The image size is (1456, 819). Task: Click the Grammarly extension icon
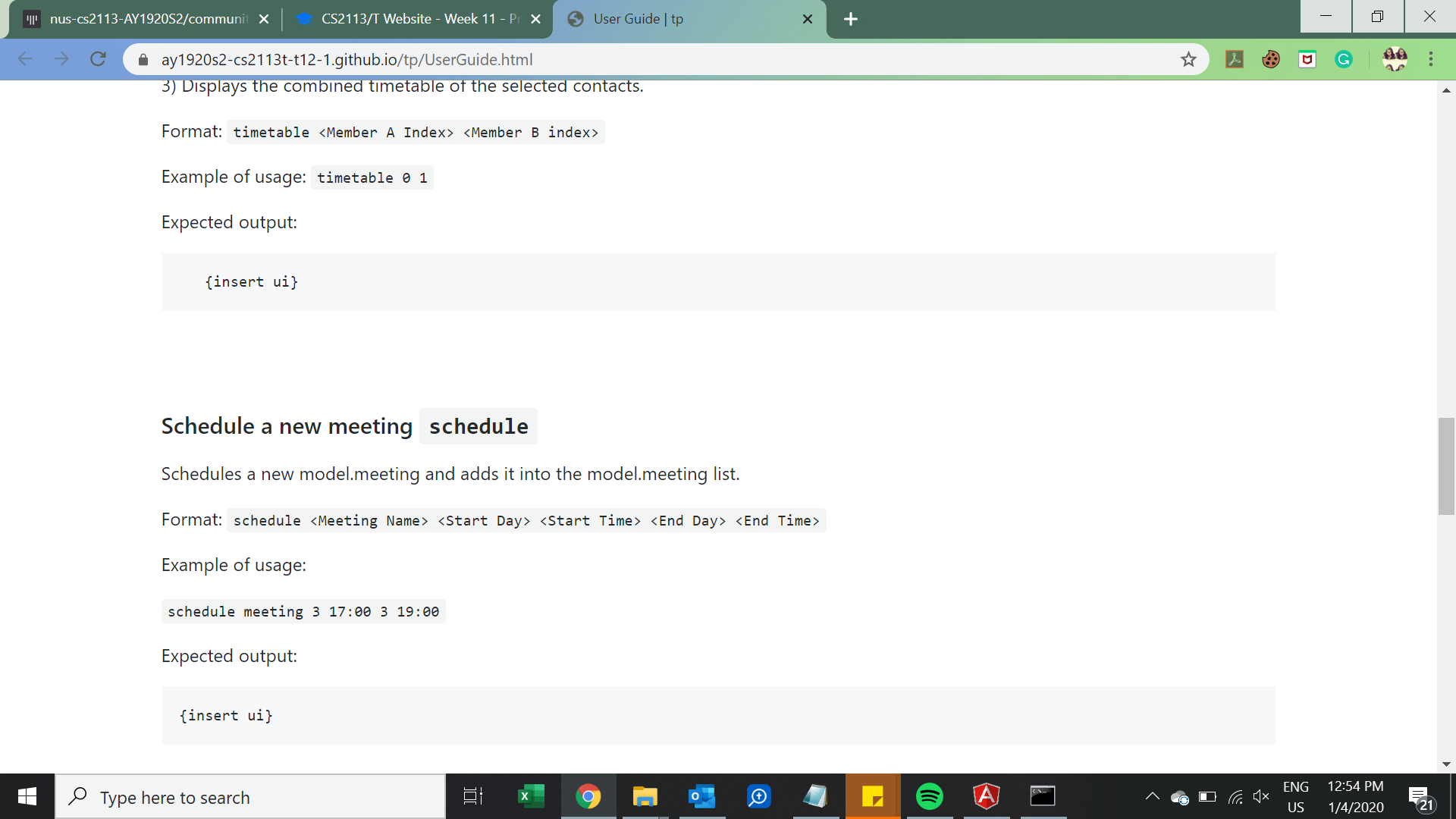pos(1344,59)
